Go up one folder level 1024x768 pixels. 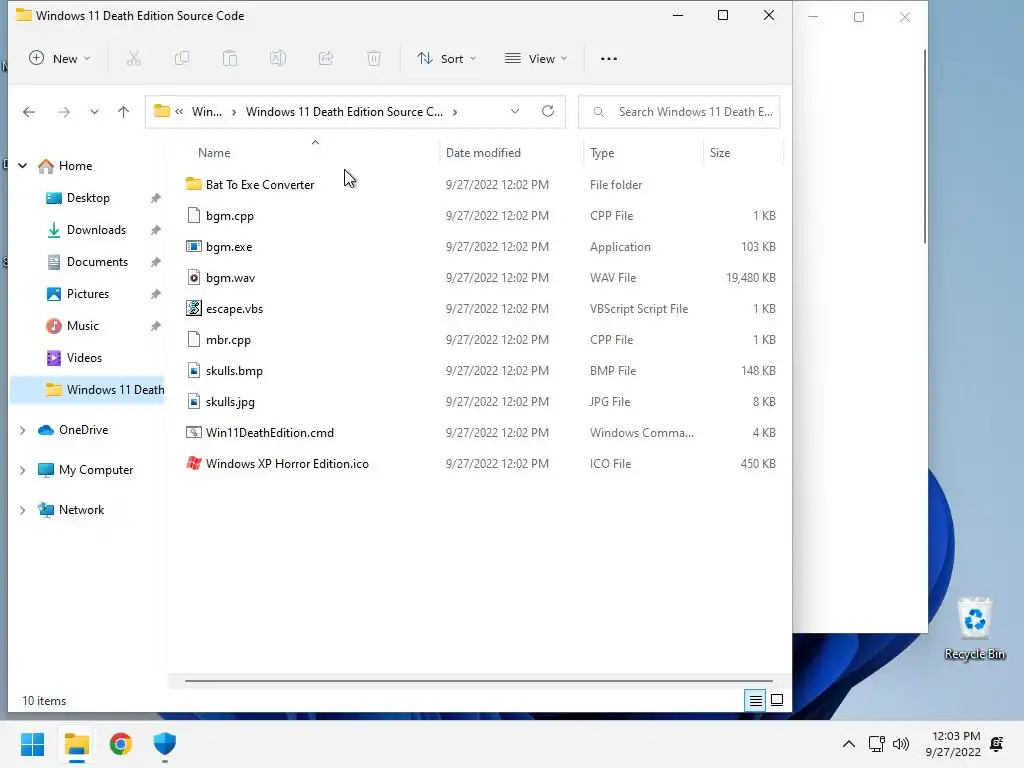pyautogui.click(x=123, y=112)
